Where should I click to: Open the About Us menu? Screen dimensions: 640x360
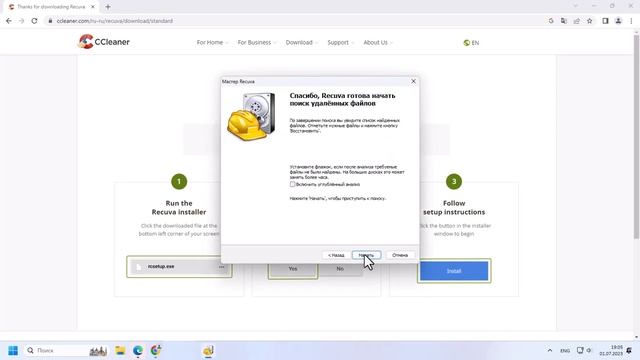tap(378, 42)
